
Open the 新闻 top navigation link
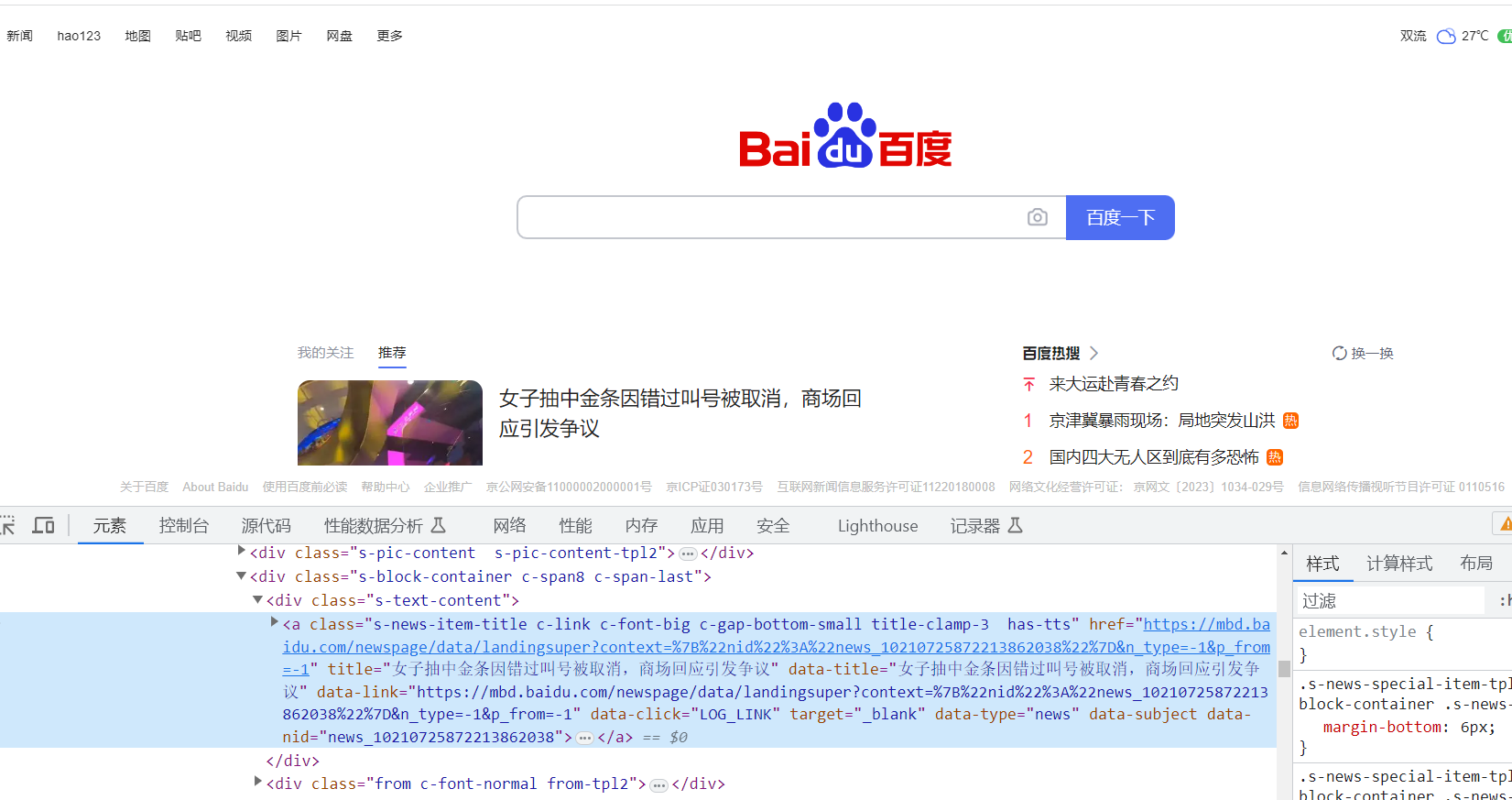[x=19, y=36]
